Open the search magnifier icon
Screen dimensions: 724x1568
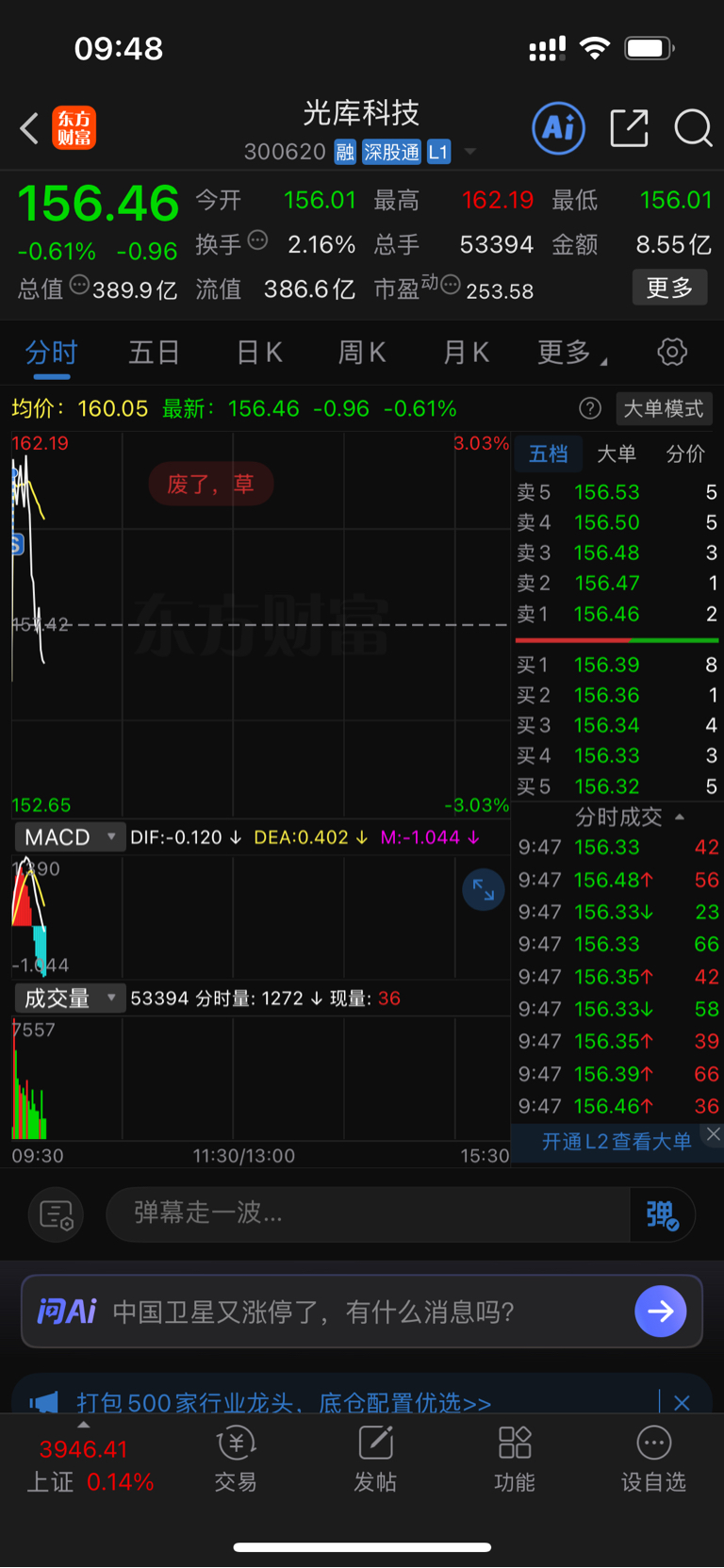pos(693,128)
